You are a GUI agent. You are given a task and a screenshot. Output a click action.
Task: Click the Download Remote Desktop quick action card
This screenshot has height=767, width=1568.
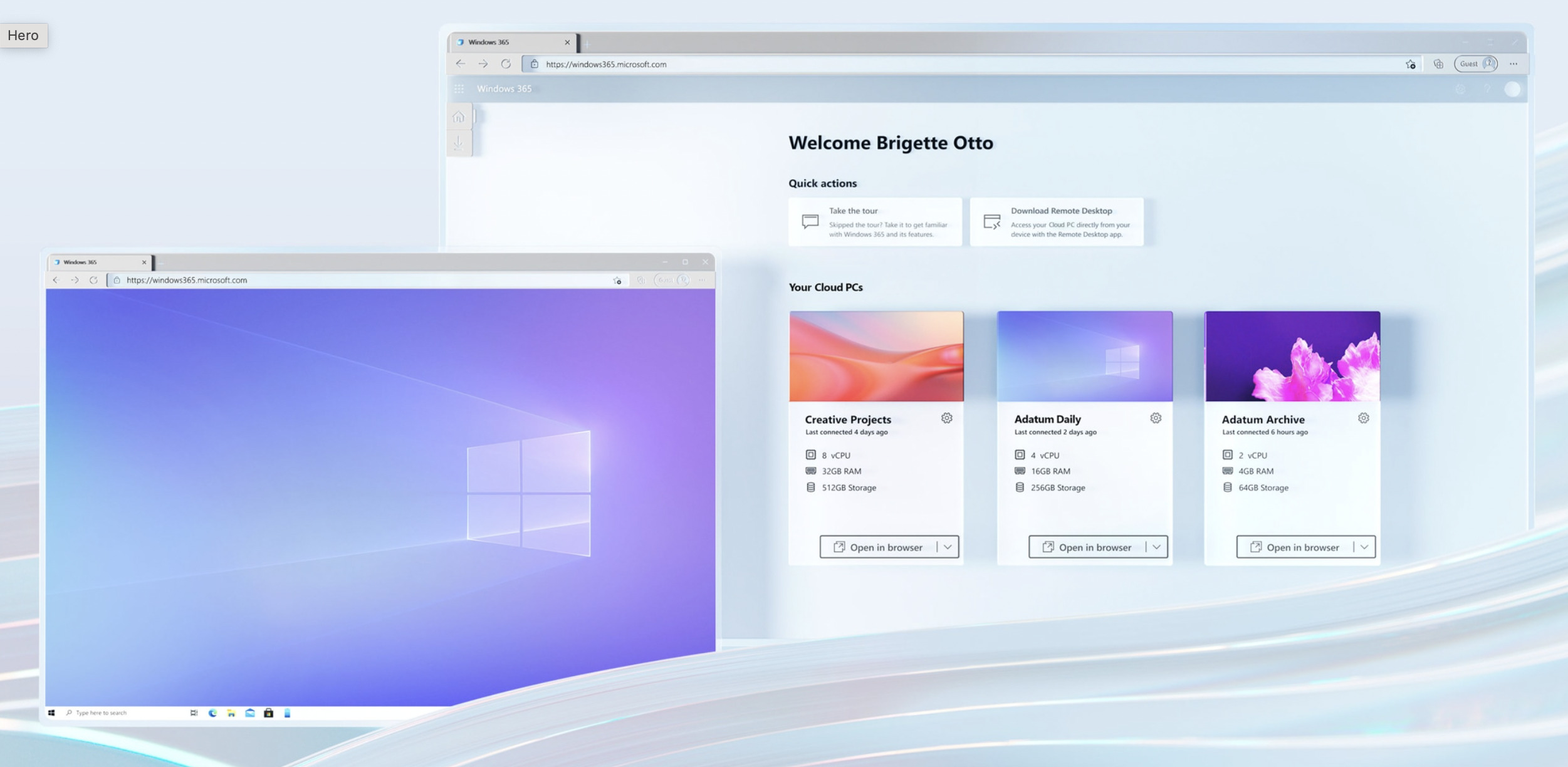(1057, 222)
